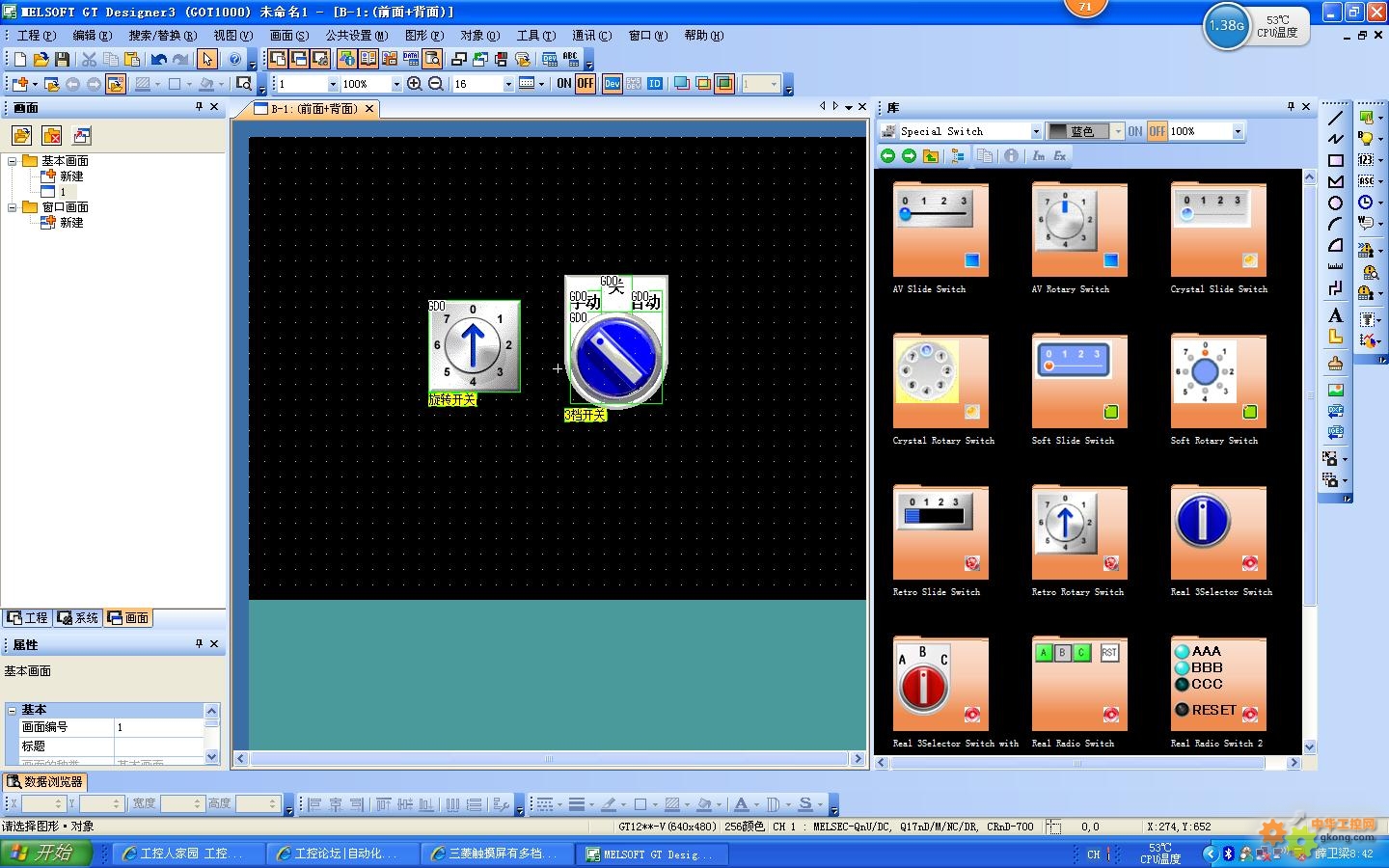
Task: Select the Arc drawing tool
Action: [x=1336, y=225]
